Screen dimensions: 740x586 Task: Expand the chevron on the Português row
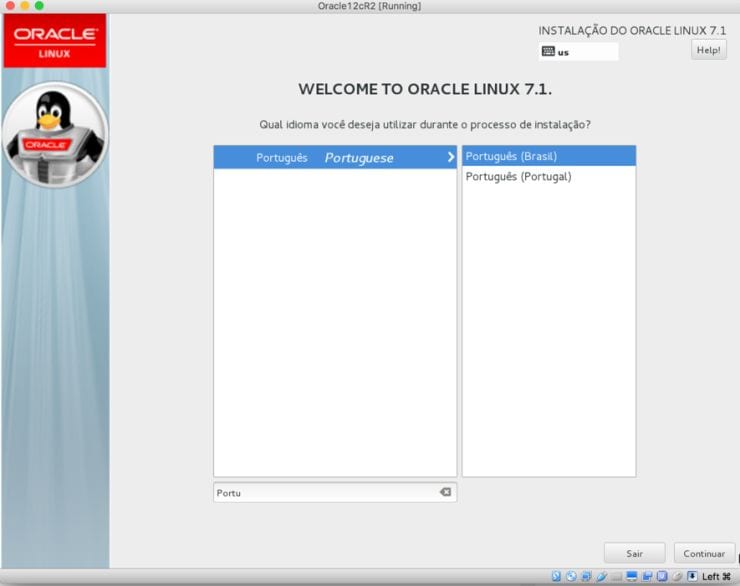(451, 157)
